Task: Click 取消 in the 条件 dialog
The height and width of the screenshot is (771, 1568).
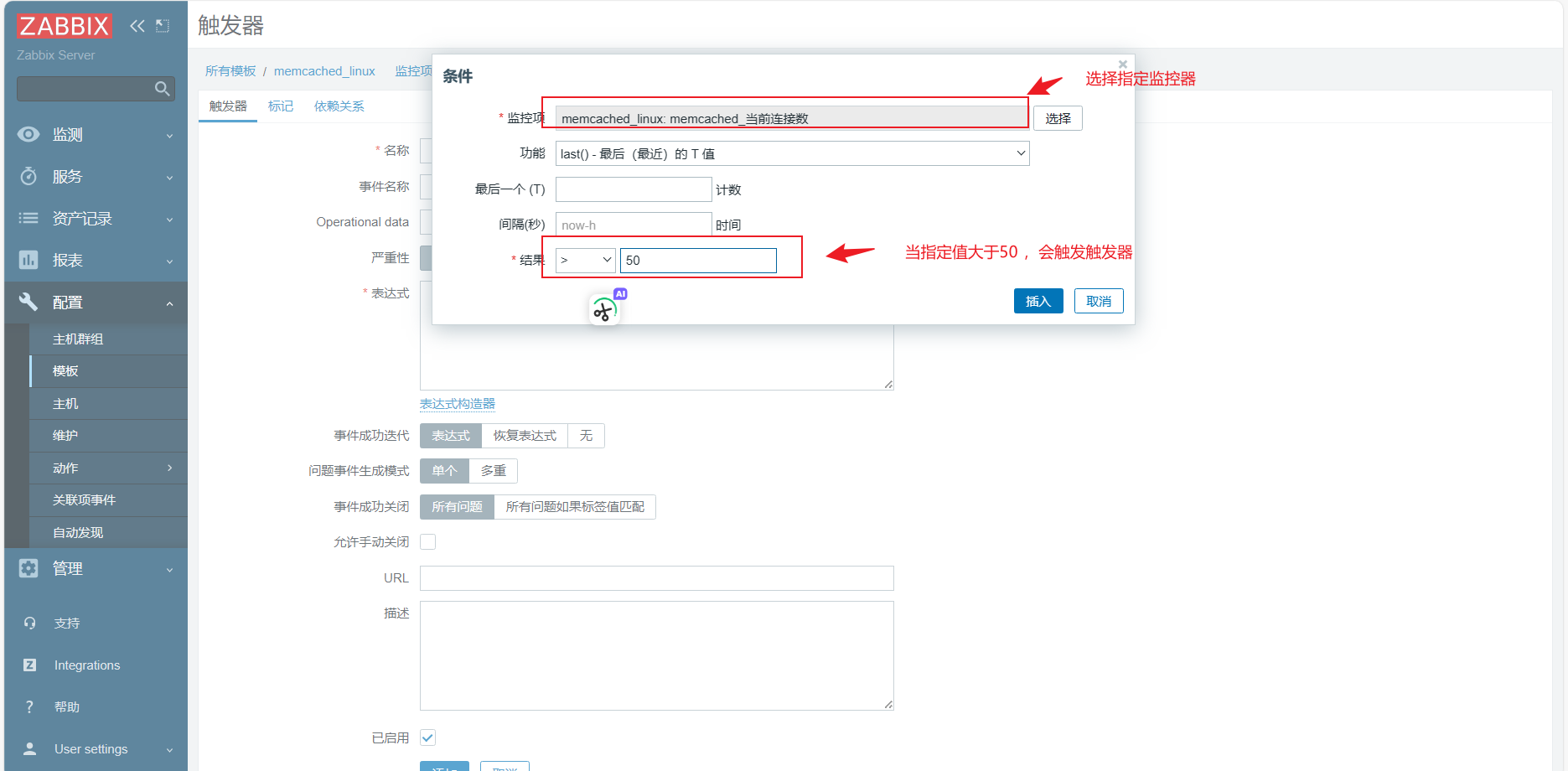Action: [x=1099, y=301]
